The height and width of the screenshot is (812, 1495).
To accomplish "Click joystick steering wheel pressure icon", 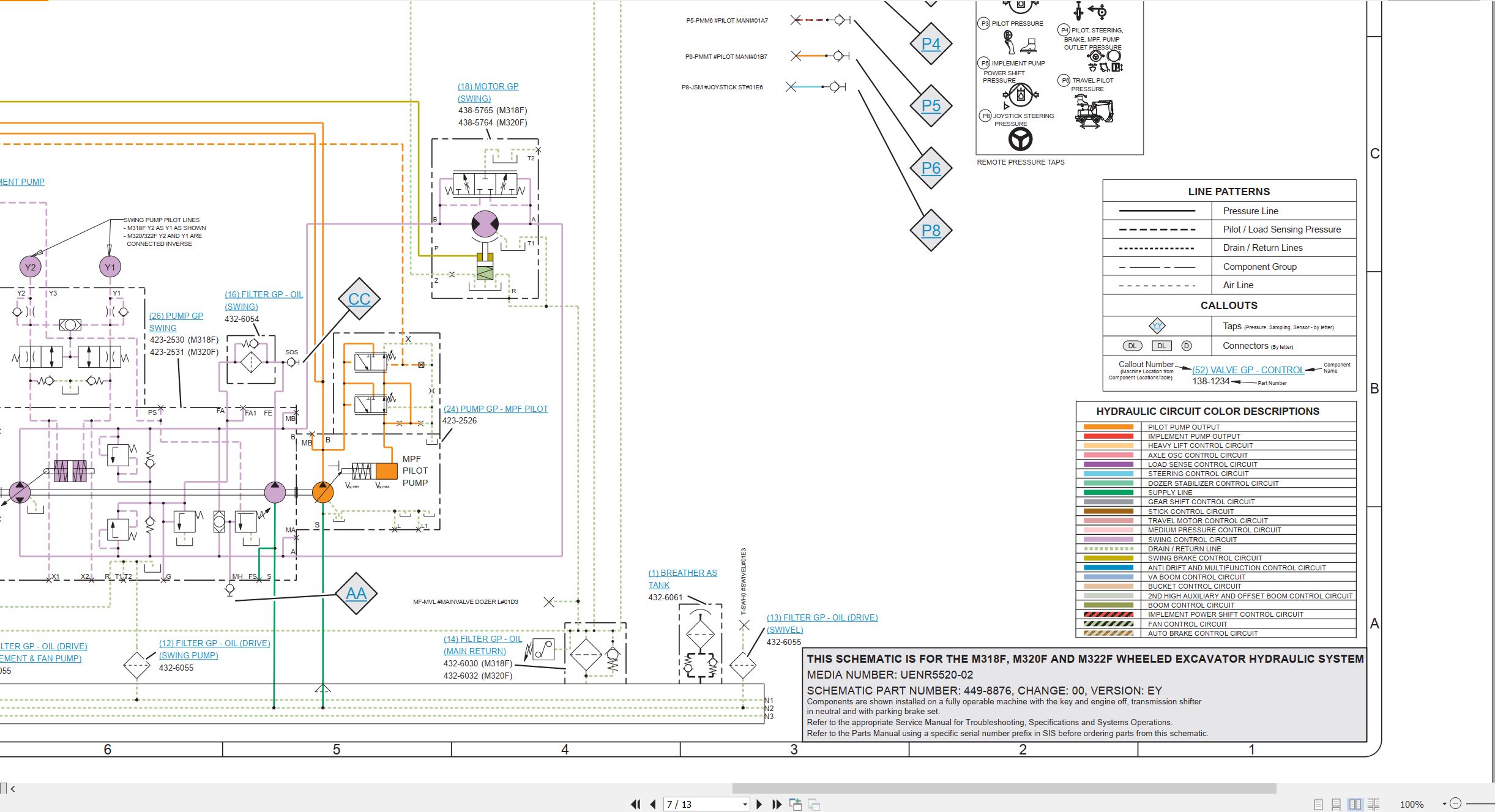I will click(x=1020, y=140).
